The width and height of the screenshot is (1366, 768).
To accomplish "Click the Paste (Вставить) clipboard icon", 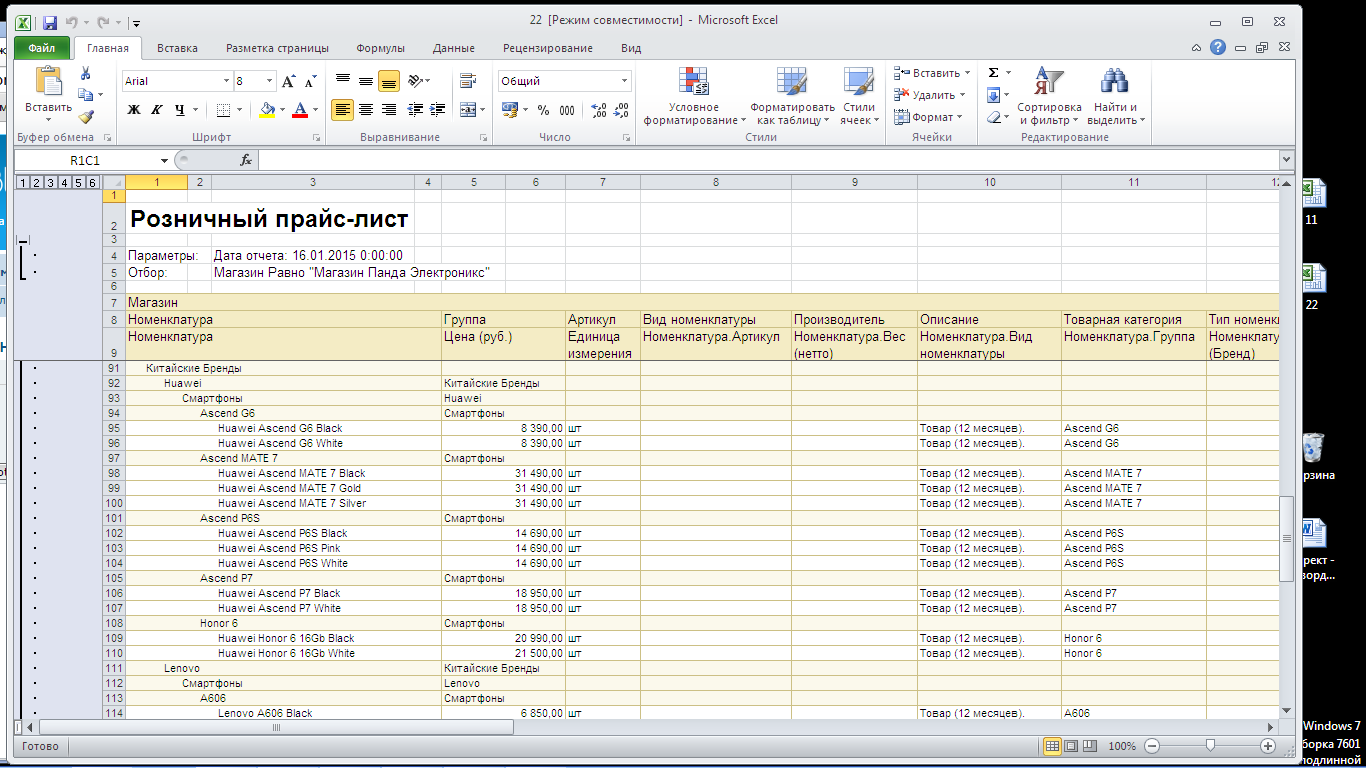I will 48,82.
